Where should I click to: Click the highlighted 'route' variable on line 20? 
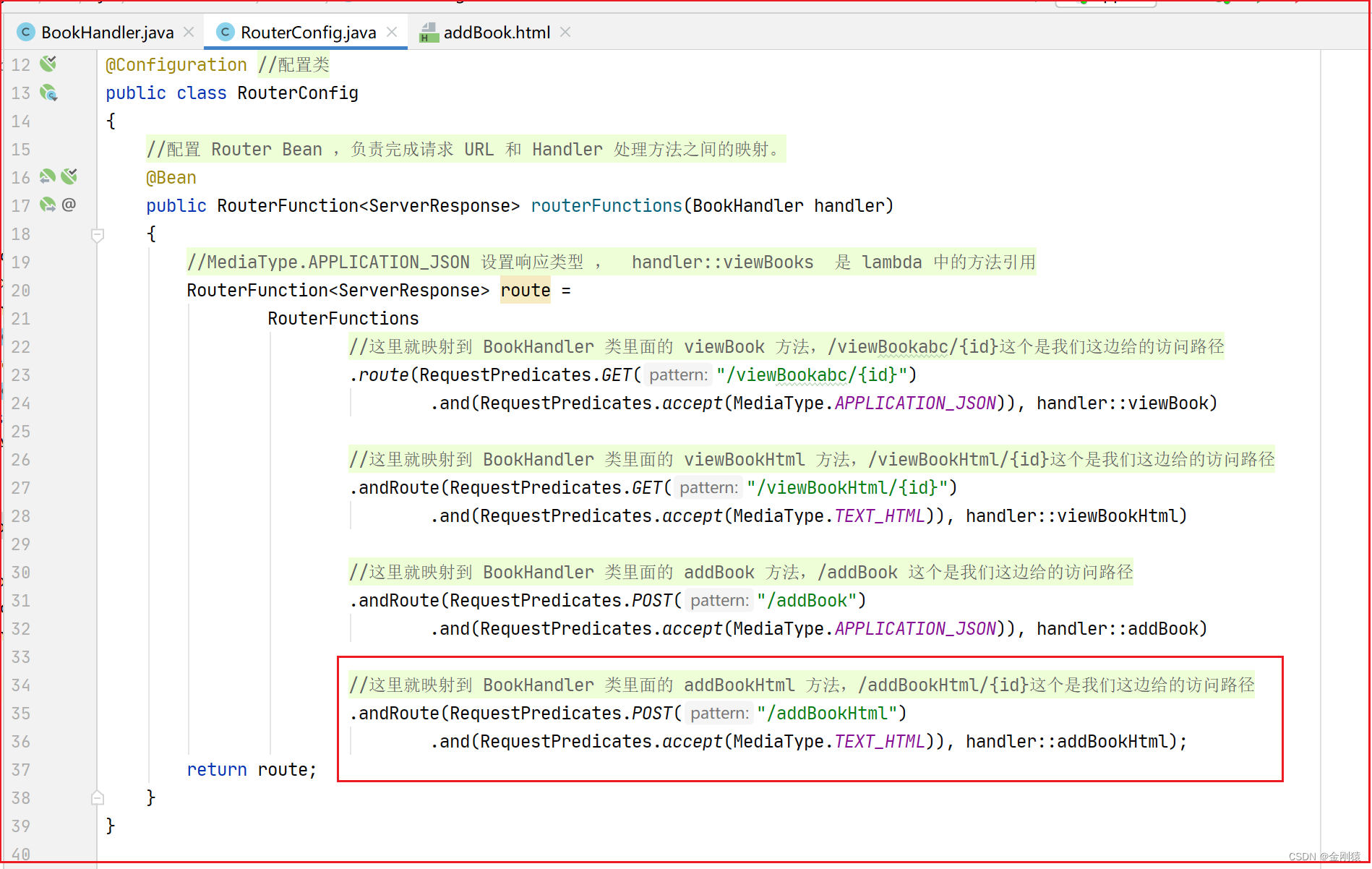coord(526,291)
